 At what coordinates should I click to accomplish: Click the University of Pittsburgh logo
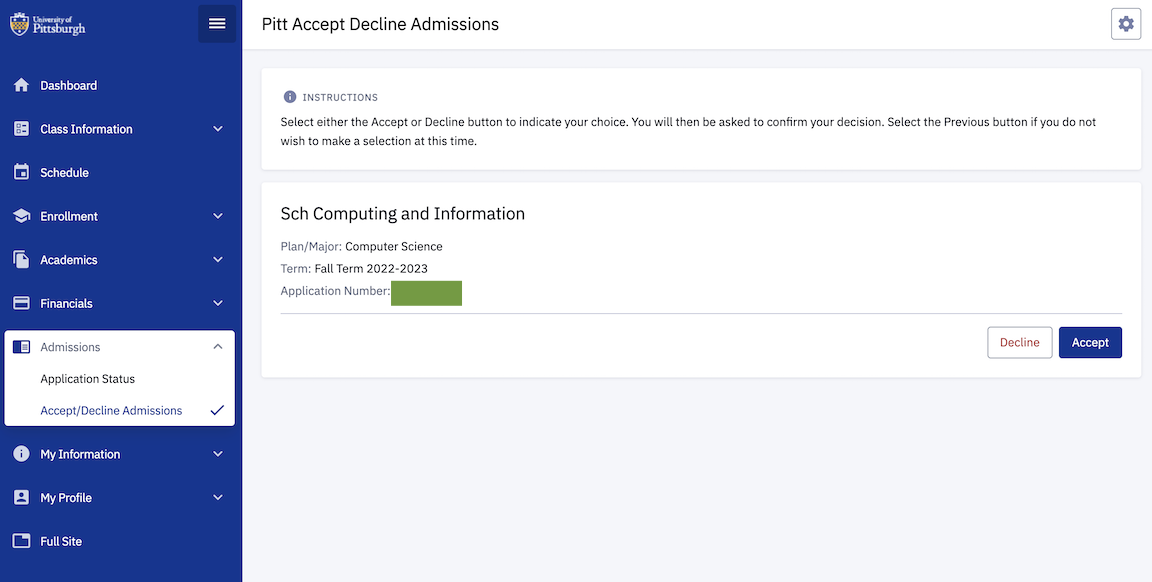(x=48, y=24)
